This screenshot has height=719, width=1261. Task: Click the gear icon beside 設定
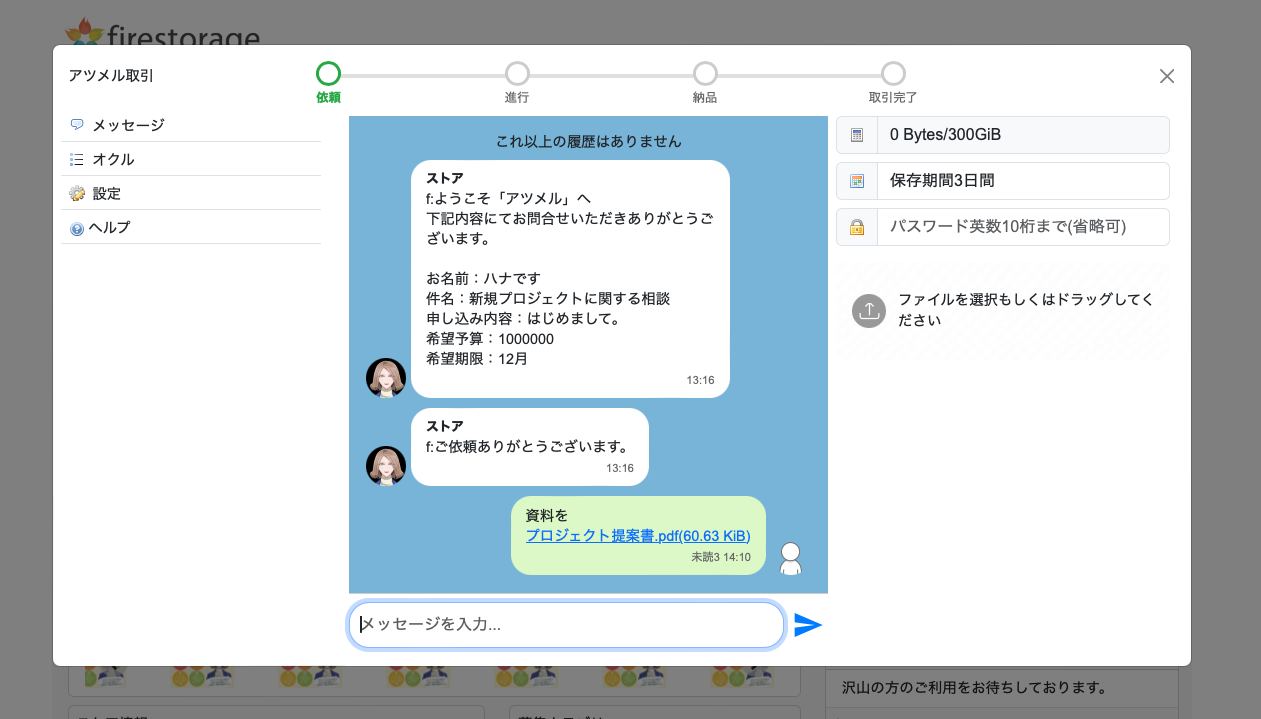77,193
